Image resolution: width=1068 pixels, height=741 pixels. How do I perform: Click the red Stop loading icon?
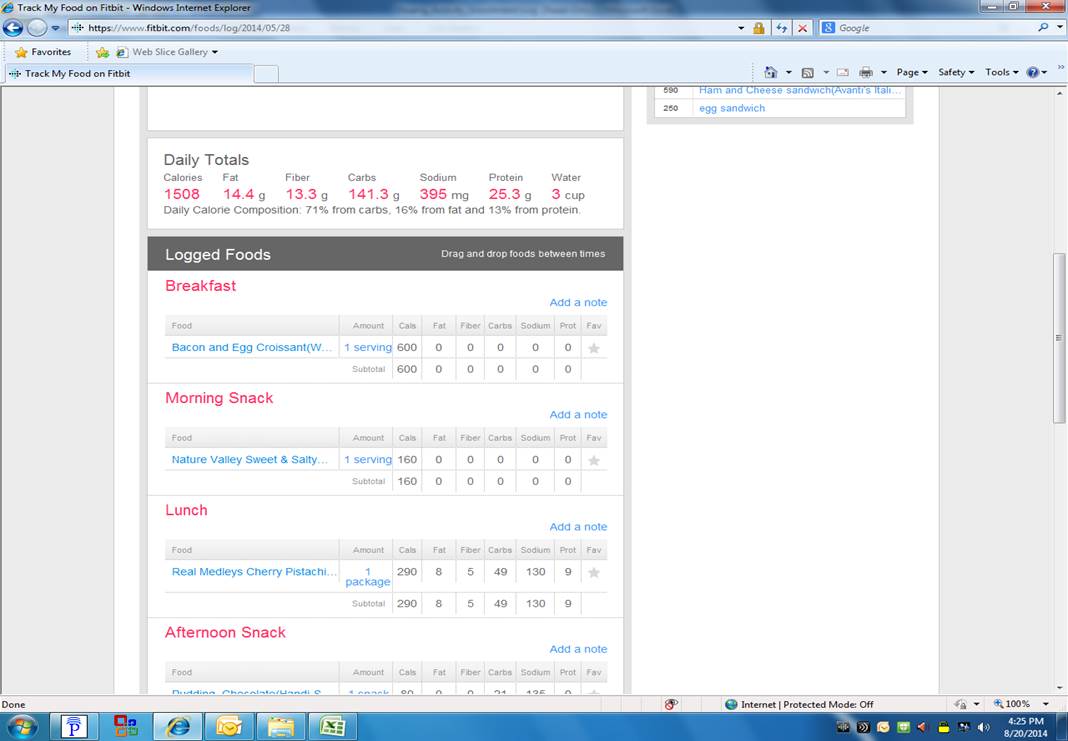802,28
